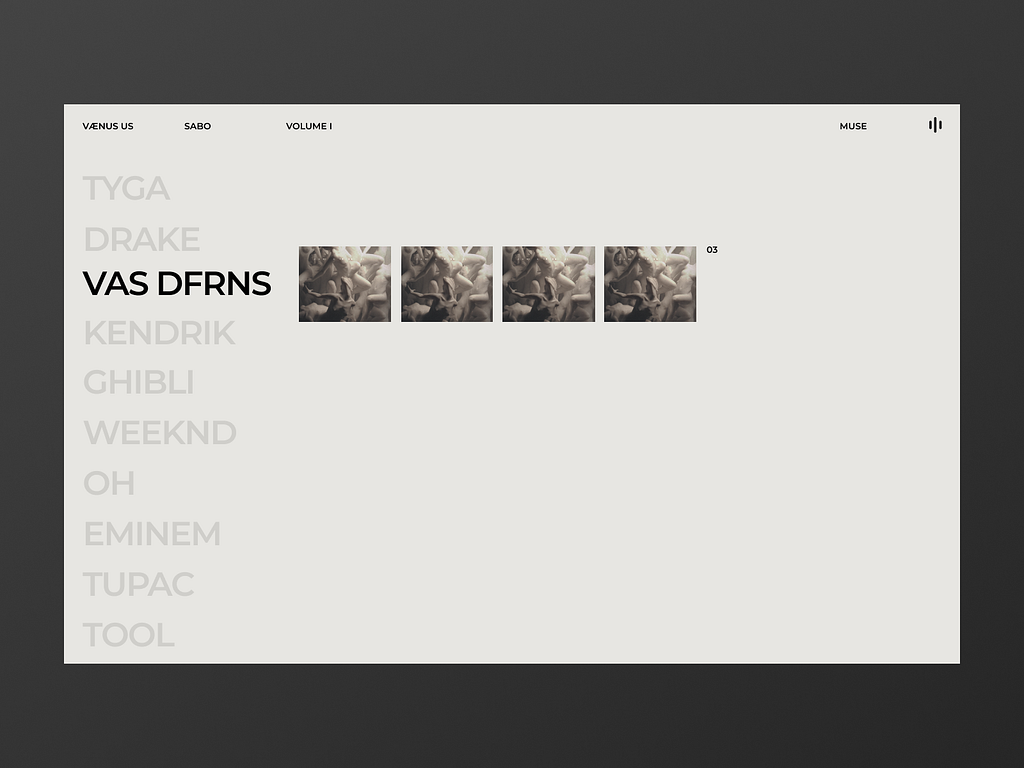Screen dimensions: 1024x768
Task: Open the GHIBLI list entry
Action: pyautogui.click(x=139, y=383)
